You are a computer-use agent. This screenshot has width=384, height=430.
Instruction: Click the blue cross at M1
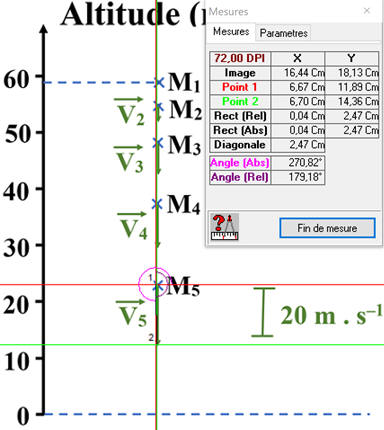pos(159,82)
